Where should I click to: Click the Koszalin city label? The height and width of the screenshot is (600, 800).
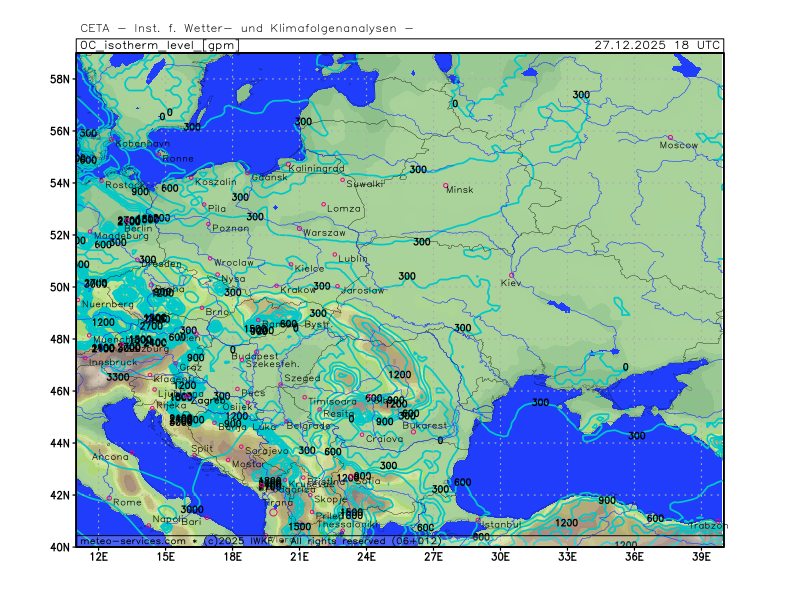pyautogui.click(x=216, y=182)
